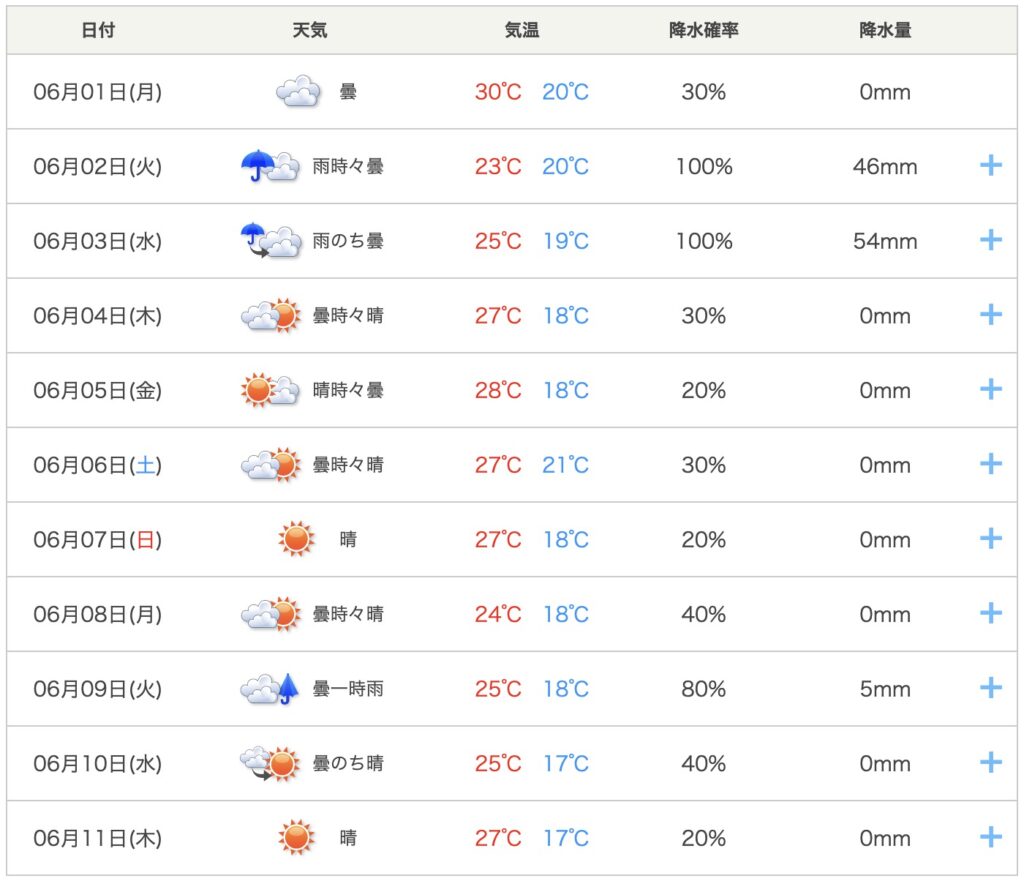Click the 80% rain chance on 06月09日

[x=703, y=689]
